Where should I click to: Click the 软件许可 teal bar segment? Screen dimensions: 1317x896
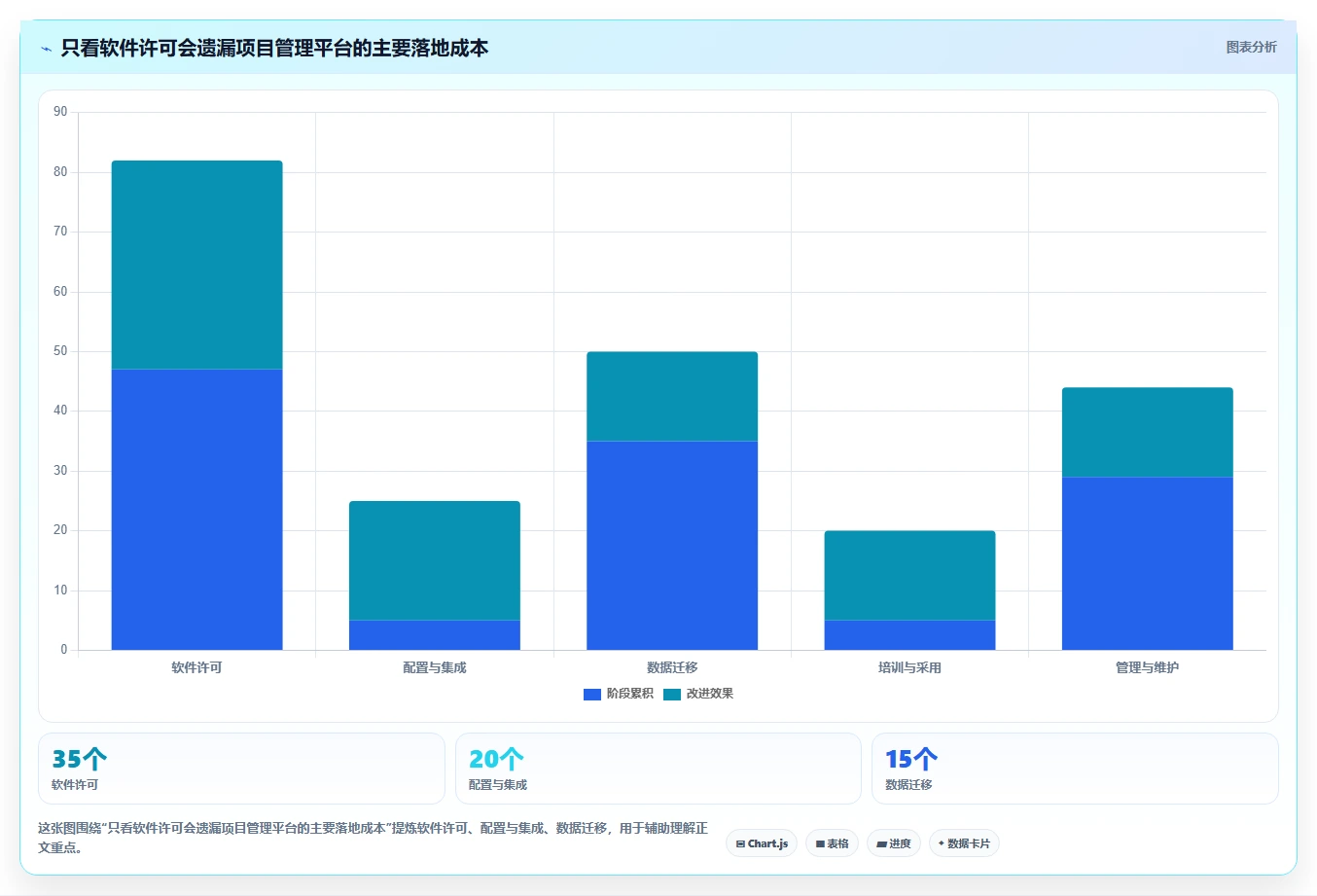point(197,265)
